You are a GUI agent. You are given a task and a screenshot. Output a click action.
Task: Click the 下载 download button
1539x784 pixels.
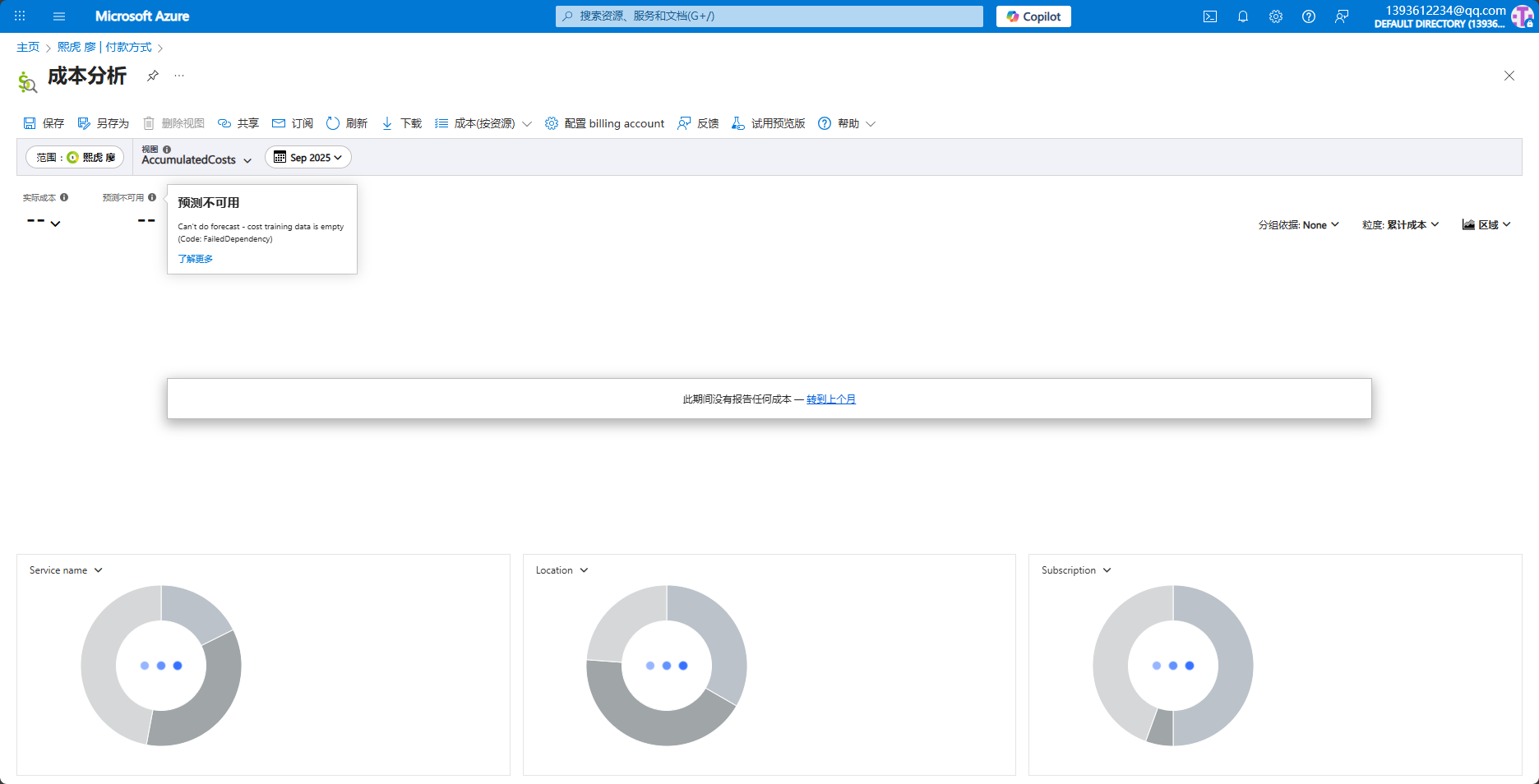401,123
